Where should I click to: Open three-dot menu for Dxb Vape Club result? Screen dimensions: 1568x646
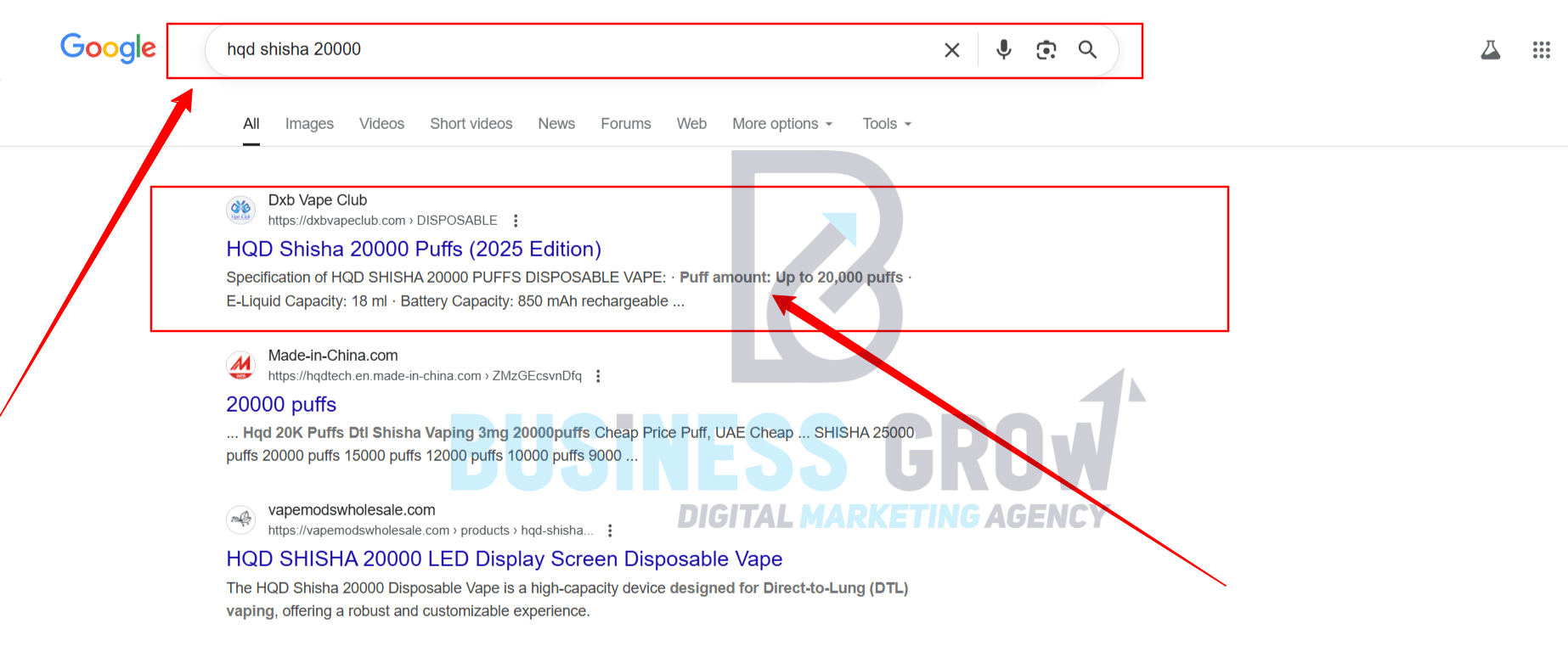tap(516, 221)
